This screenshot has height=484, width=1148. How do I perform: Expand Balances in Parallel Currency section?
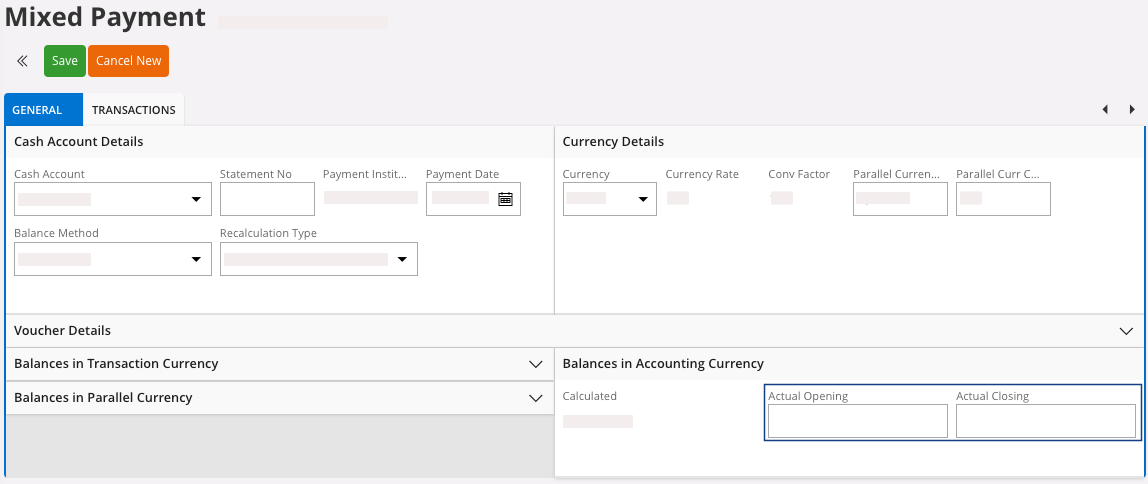pos(535,398)
